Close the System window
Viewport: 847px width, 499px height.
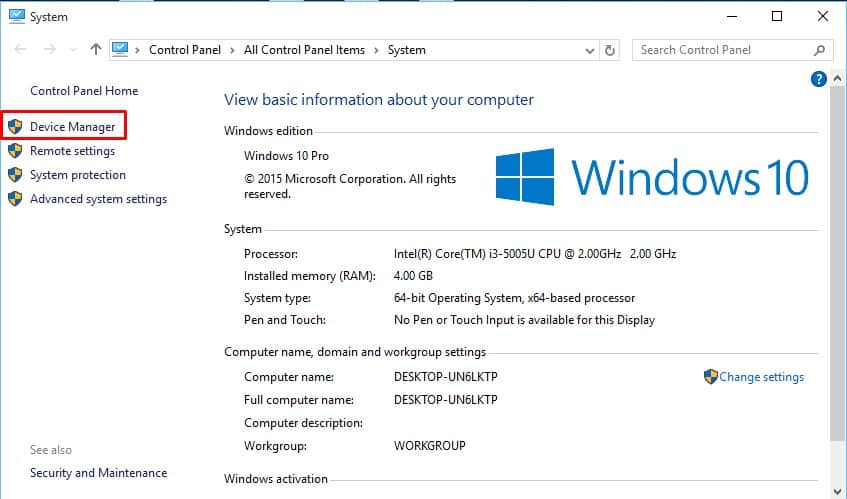tap(823, 16)
